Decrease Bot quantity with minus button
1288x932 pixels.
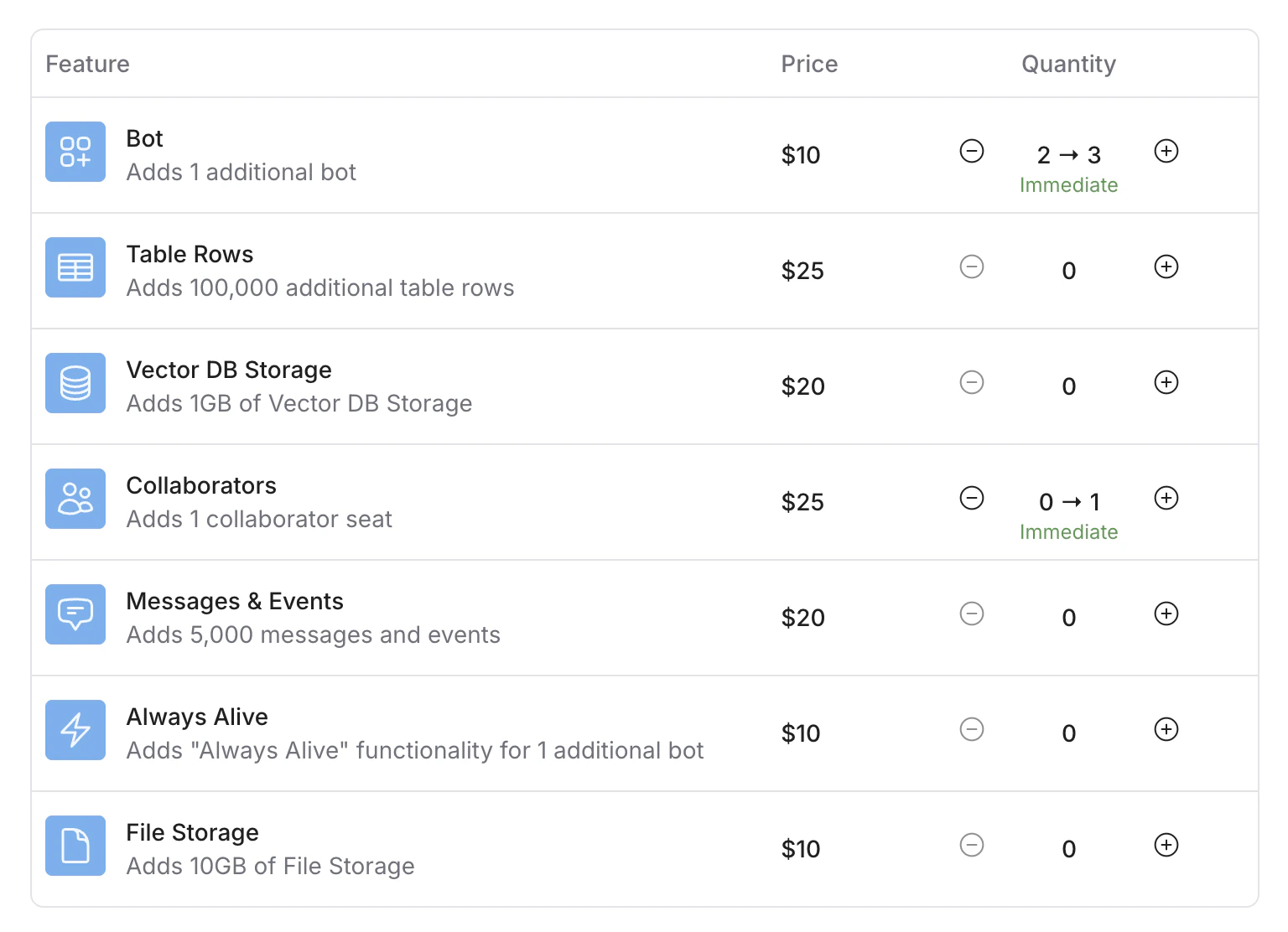[x=972, y=151]
